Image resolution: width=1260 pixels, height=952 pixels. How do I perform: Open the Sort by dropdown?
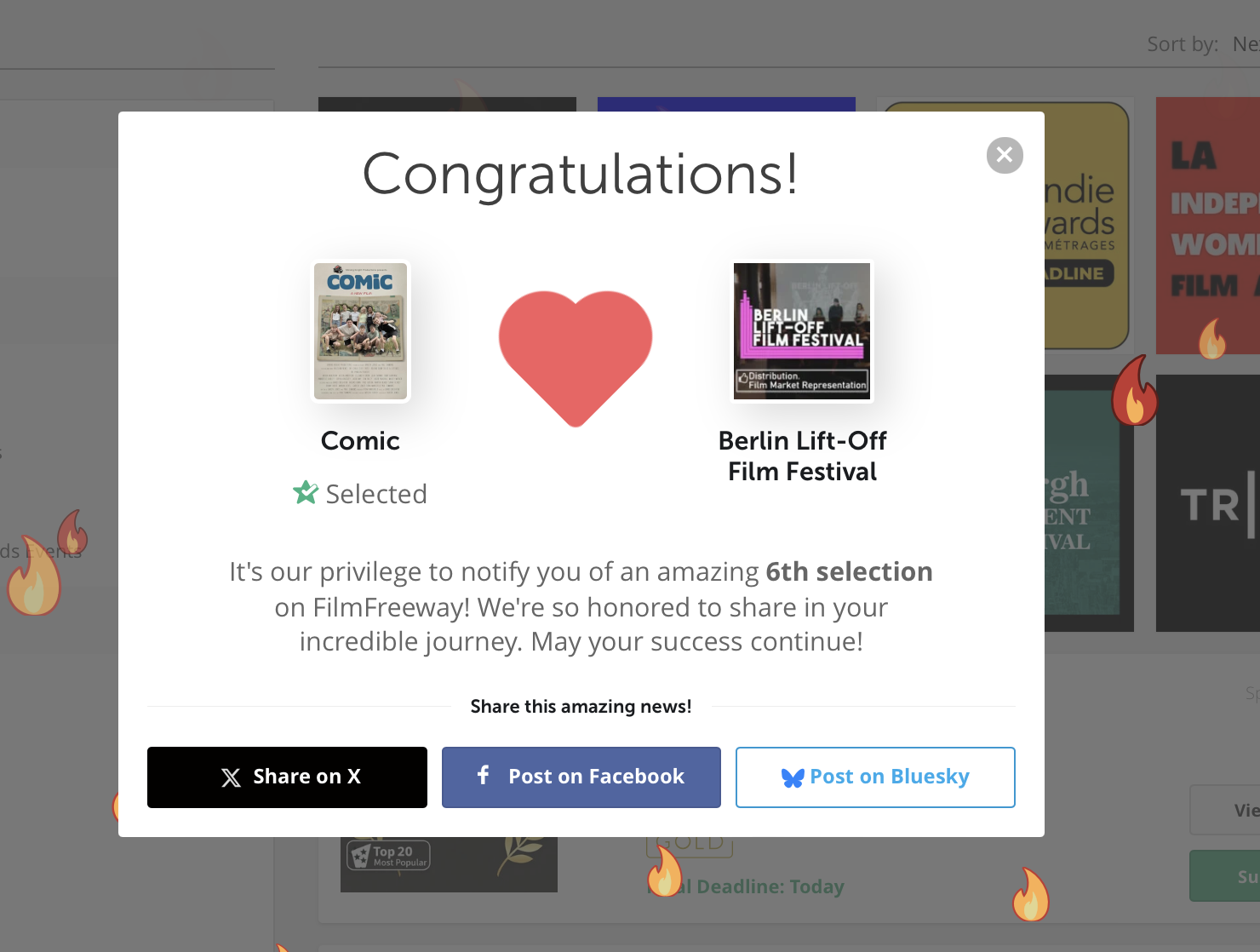pyautogui.click(x=1245, y=44)
